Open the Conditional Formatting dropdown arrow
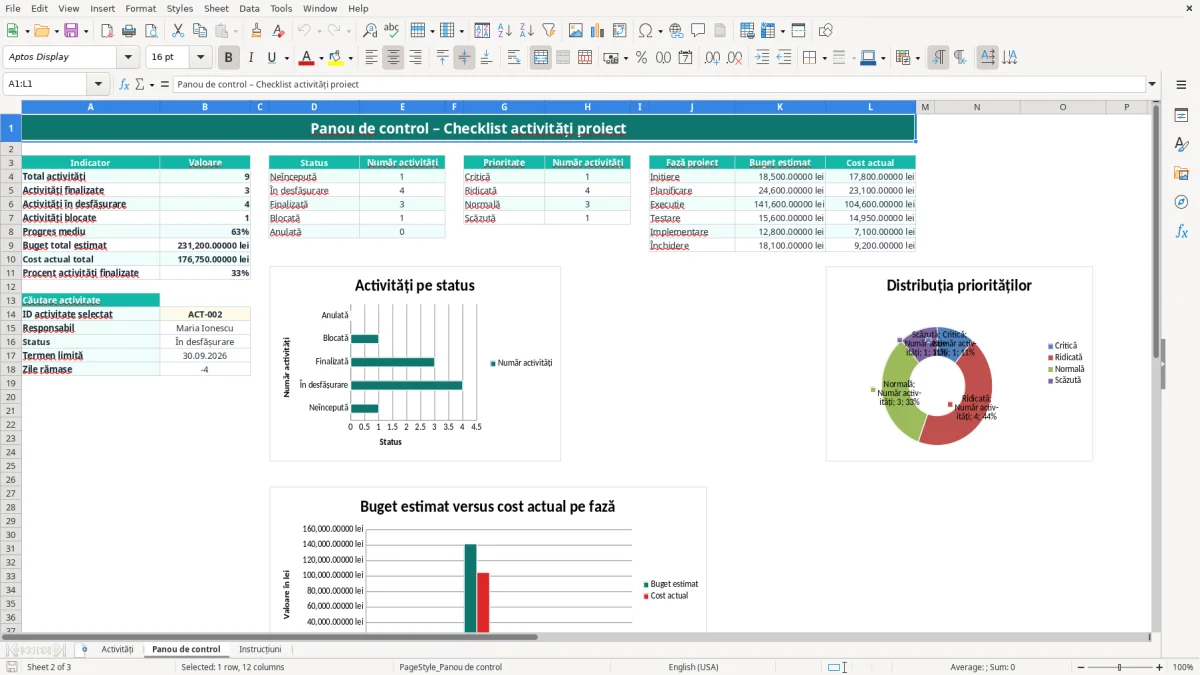Viewport: 1200px width, 675px height. tap(917, 58)
